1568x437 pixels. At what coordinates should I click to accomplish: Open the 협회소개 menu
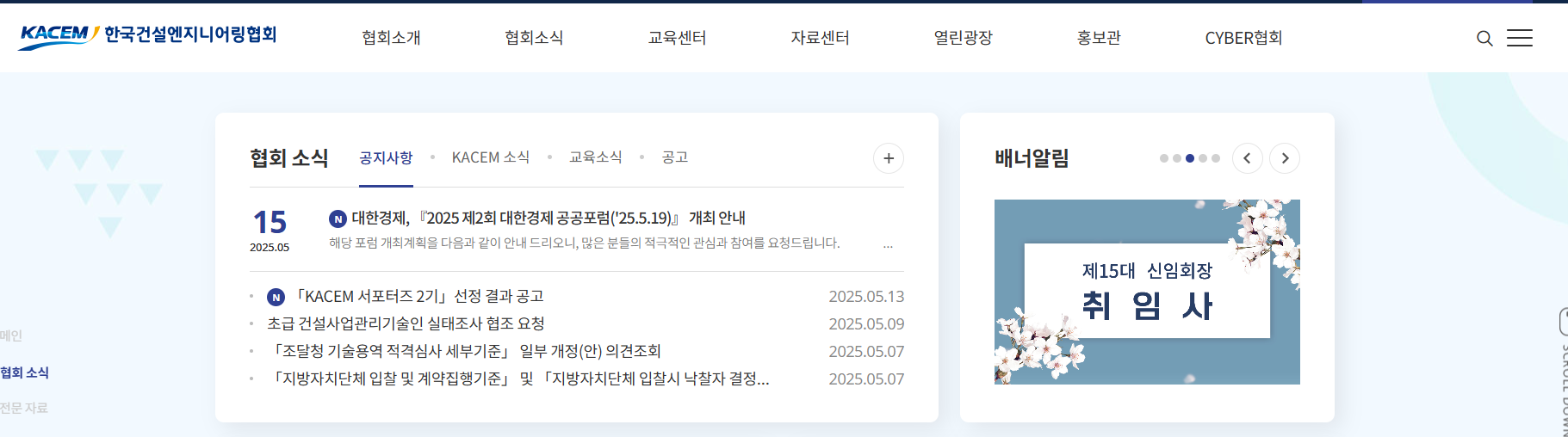391,38
